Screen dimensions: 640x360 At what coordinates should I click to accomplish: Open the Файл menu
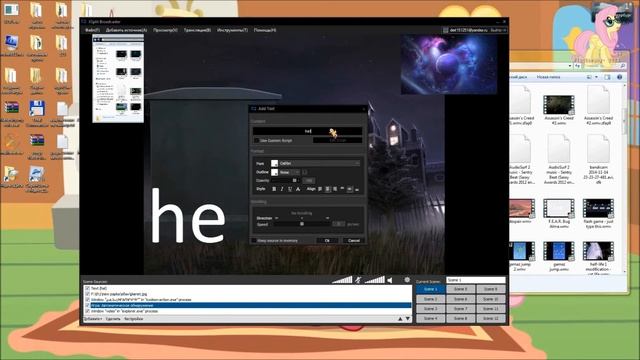tap(92, 30)
